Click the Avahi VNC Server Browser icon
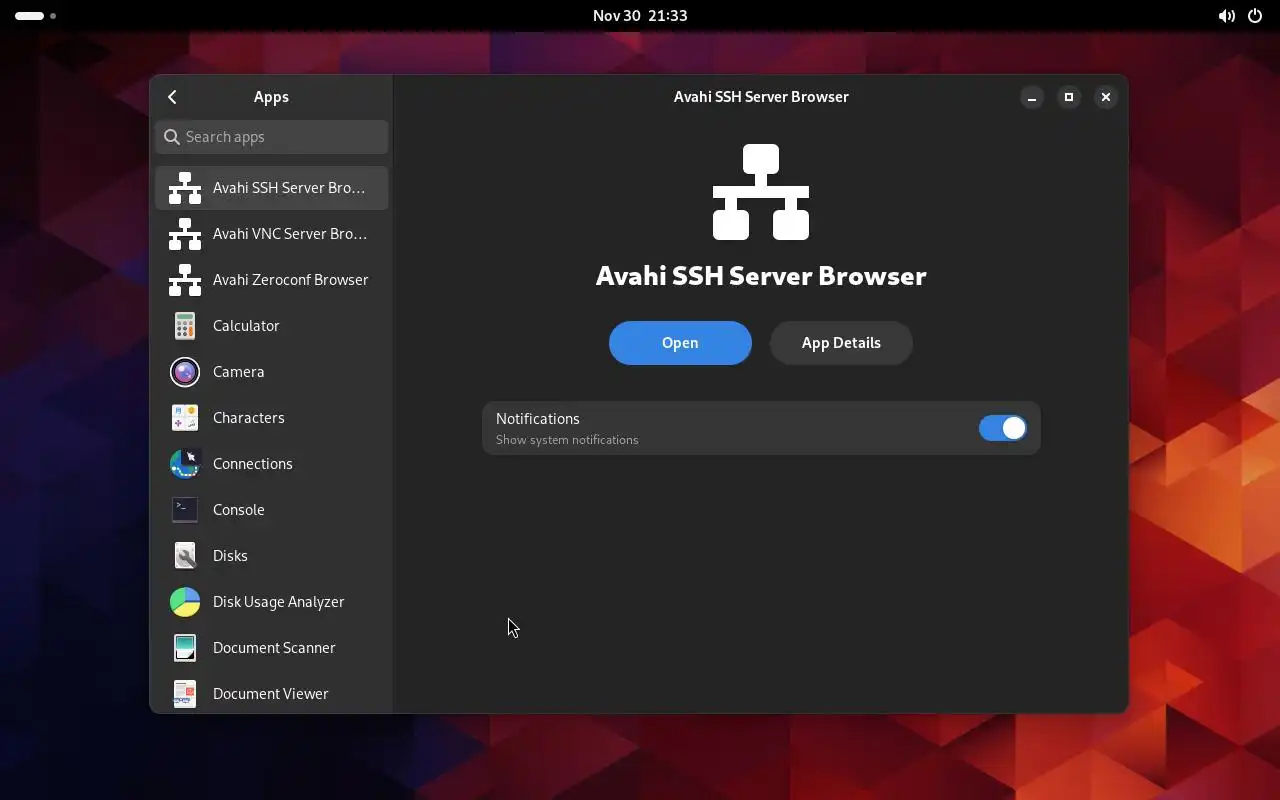The width and height of the screenshot is (1280, 800). 185,234
